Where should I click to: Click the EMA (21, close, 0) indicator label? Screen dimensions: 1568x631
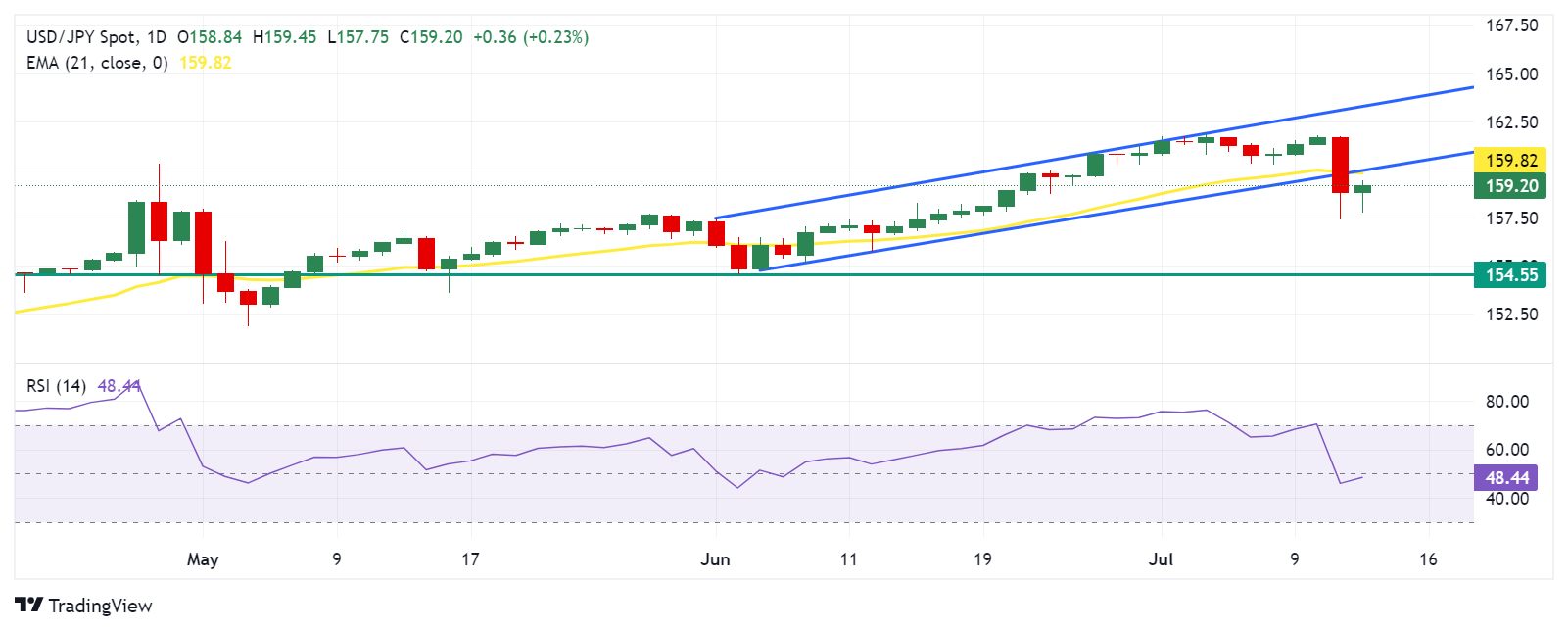(97, 63)
